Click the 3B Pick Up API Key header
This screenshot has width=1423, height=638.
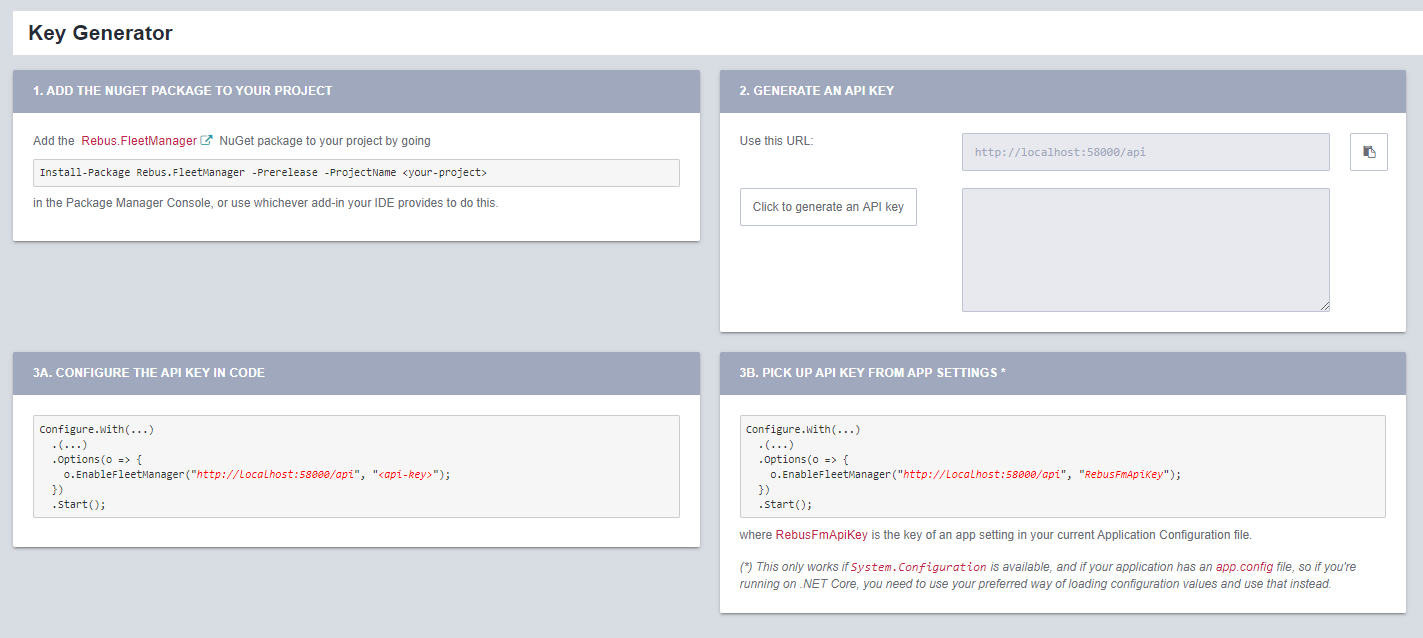click(1063, 373)
